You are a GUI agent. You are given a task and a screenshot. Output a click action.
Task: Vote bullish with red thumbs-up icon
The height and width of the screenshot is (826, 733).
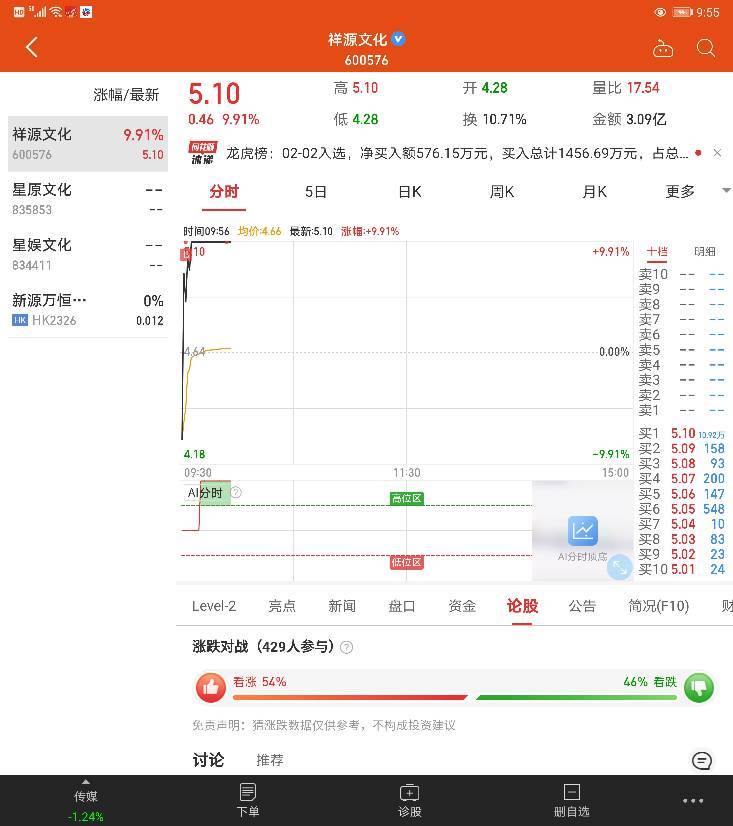click(x=211, y=687)
